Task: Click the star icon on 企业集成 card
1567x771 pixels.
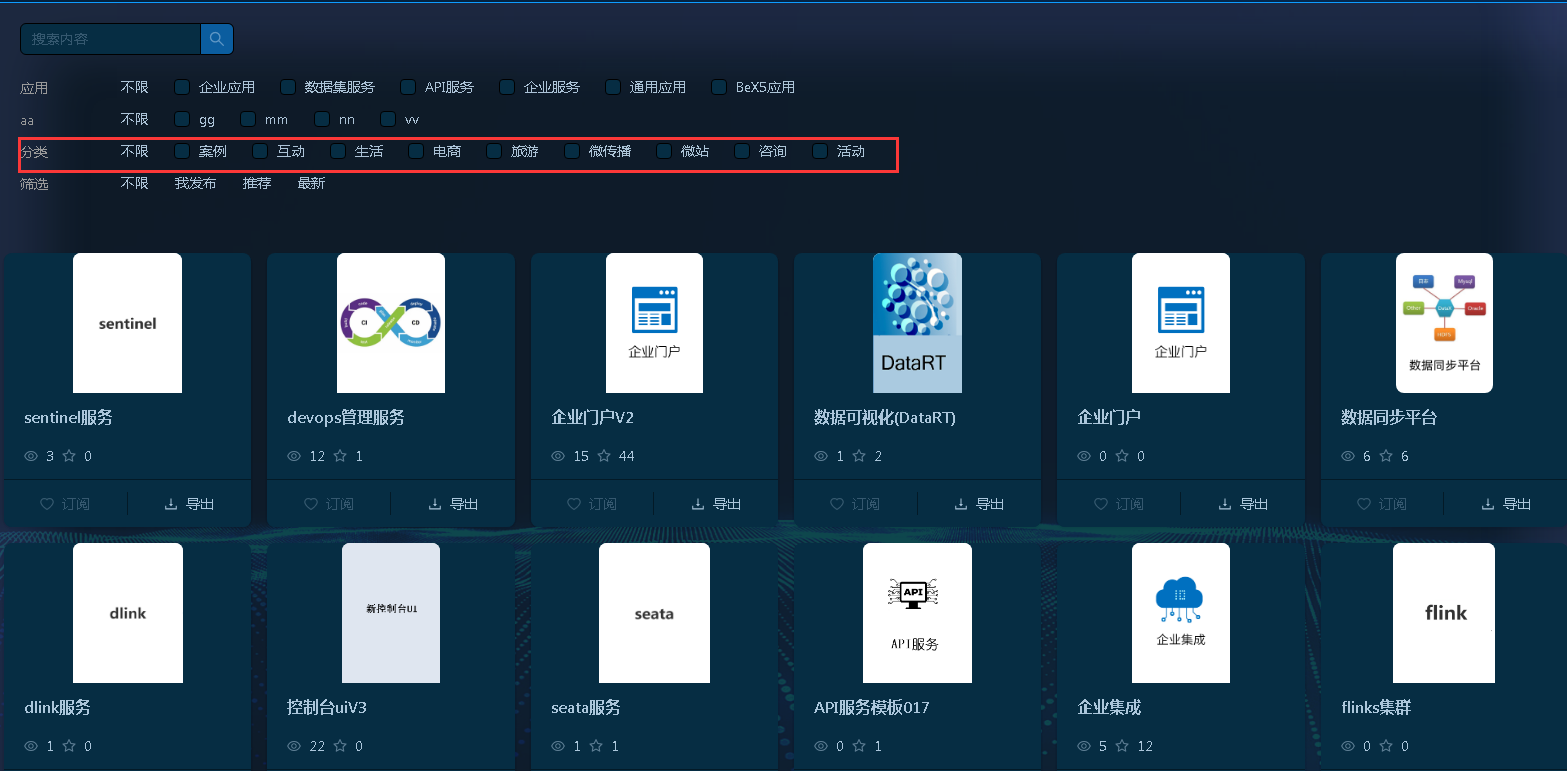Action: click(x=1122, y=746)
